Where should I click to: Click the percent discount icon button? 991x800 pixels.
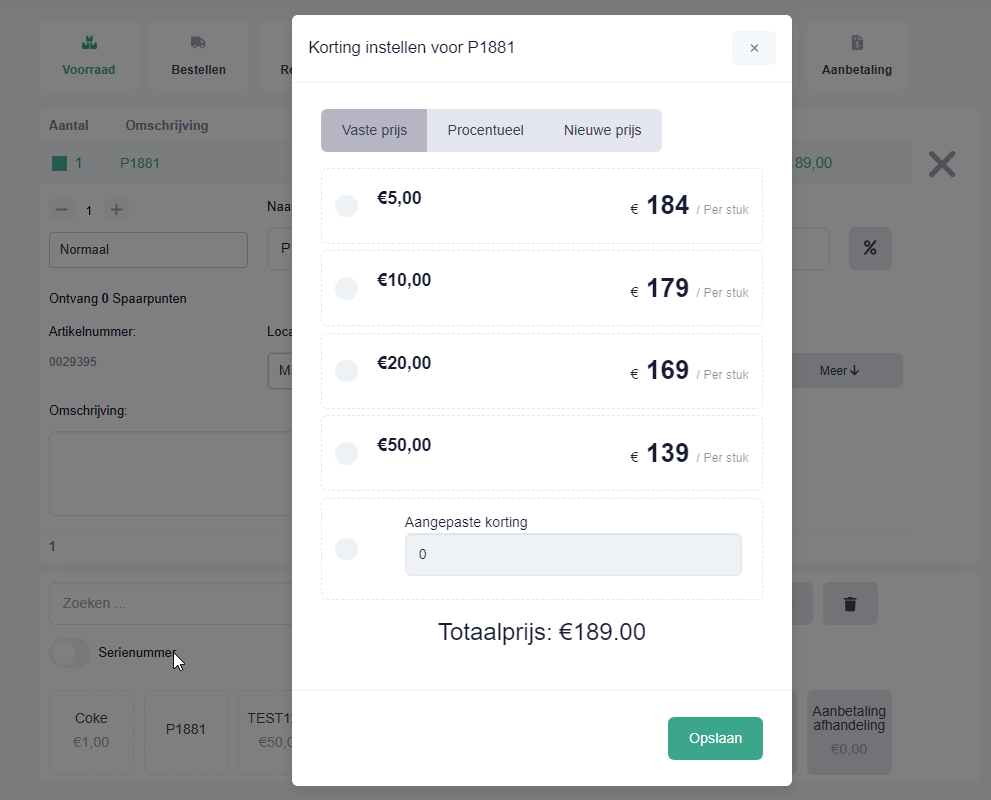tap(870, 248)
